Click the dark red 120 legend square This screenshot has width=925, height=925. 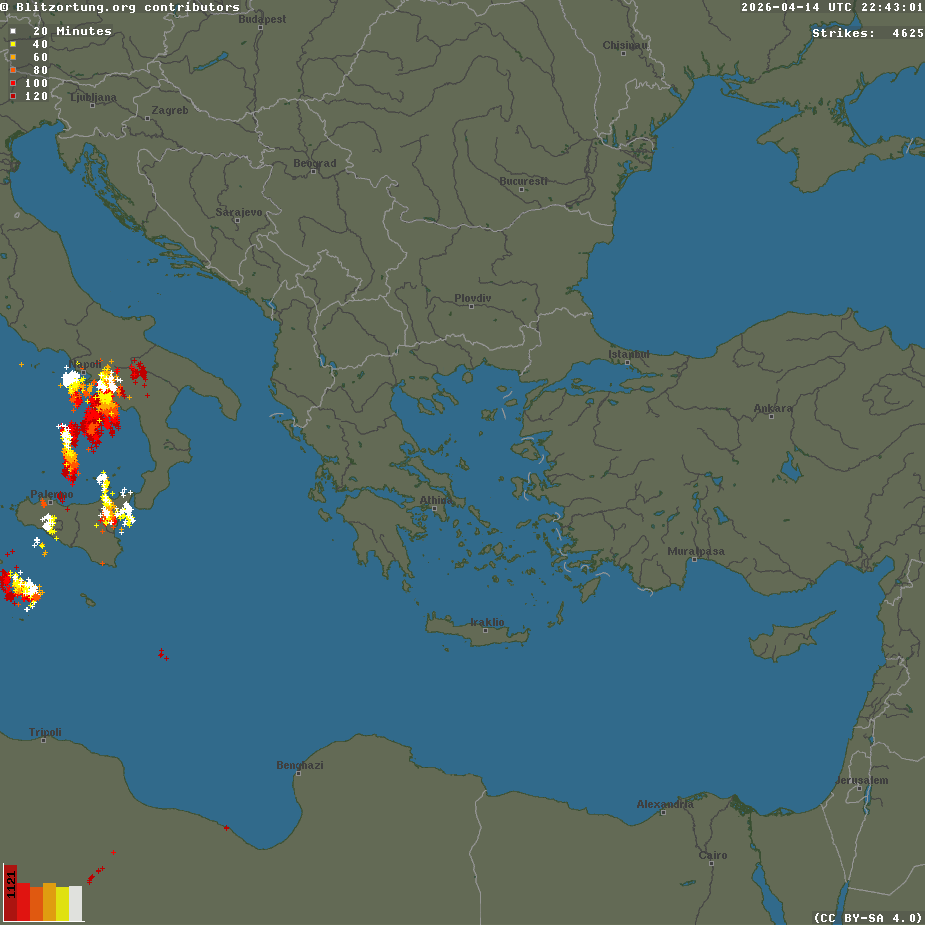pos(13,96)
